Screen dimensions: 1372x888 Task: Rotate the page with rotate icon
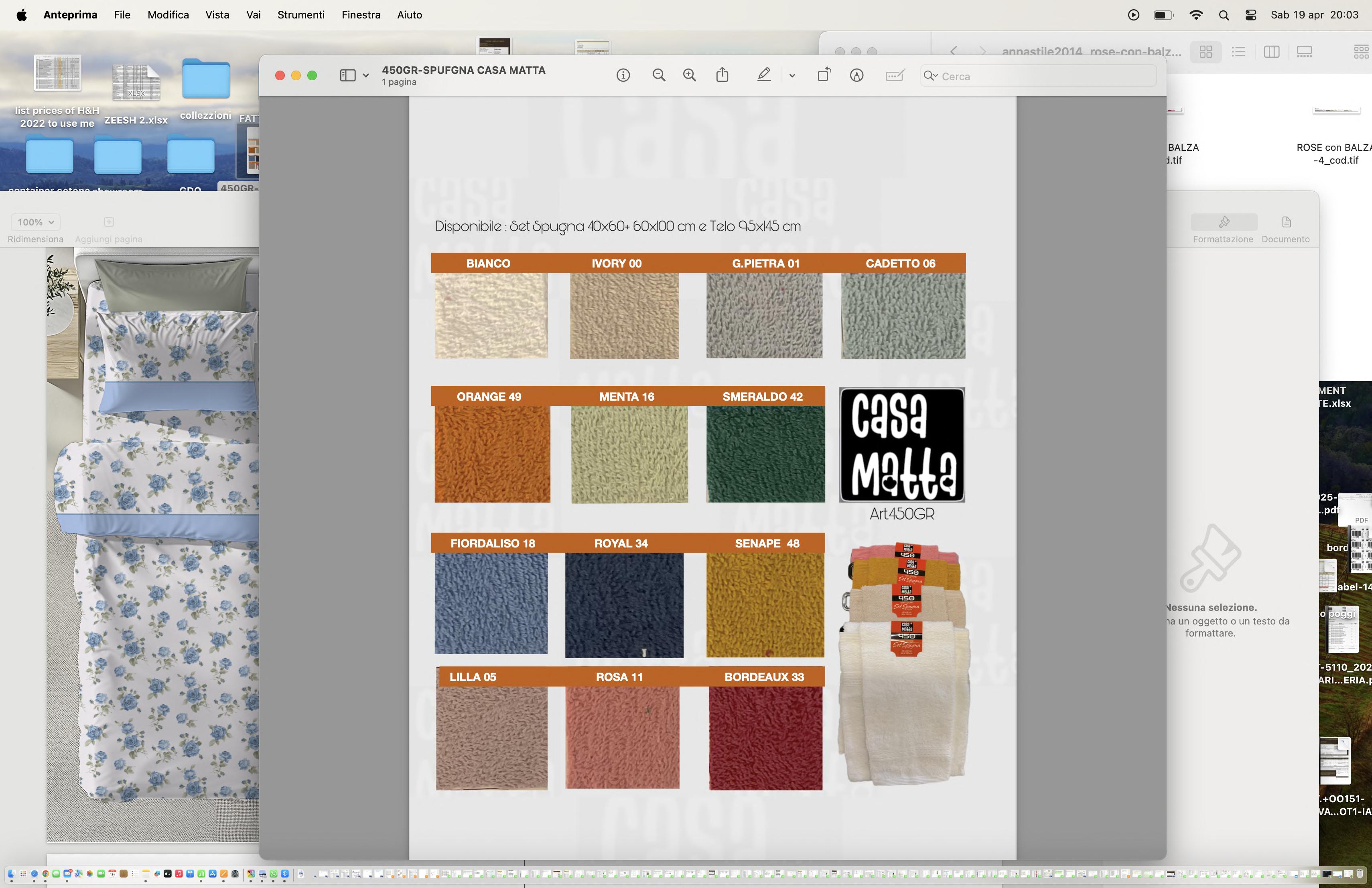(824, 75)
